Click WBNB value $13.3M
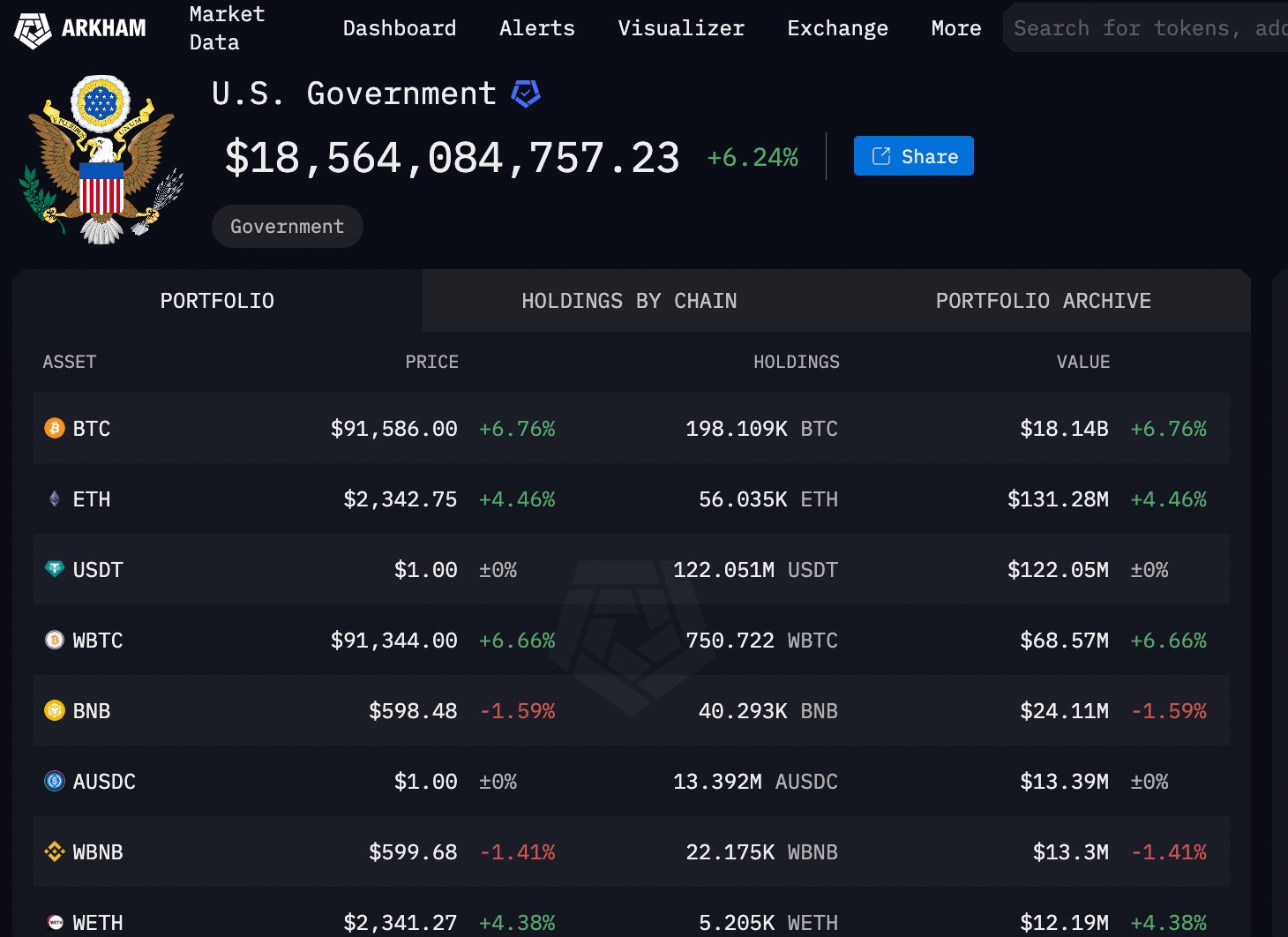The width and height of the screenshot is (1288, 937). click(x=1071, y=852)
